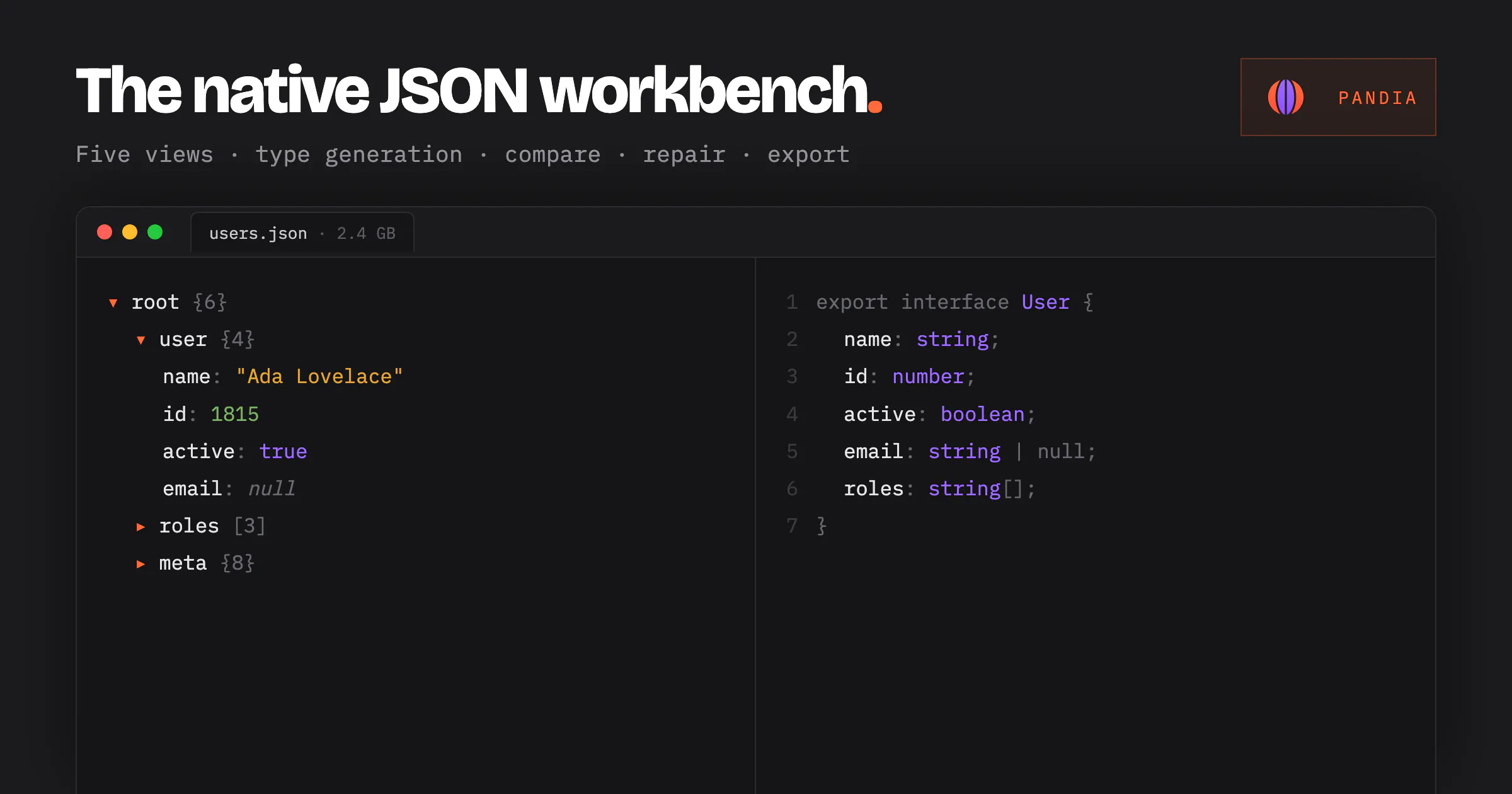
Task: Select the user {4} tree row
Action: 196,340
